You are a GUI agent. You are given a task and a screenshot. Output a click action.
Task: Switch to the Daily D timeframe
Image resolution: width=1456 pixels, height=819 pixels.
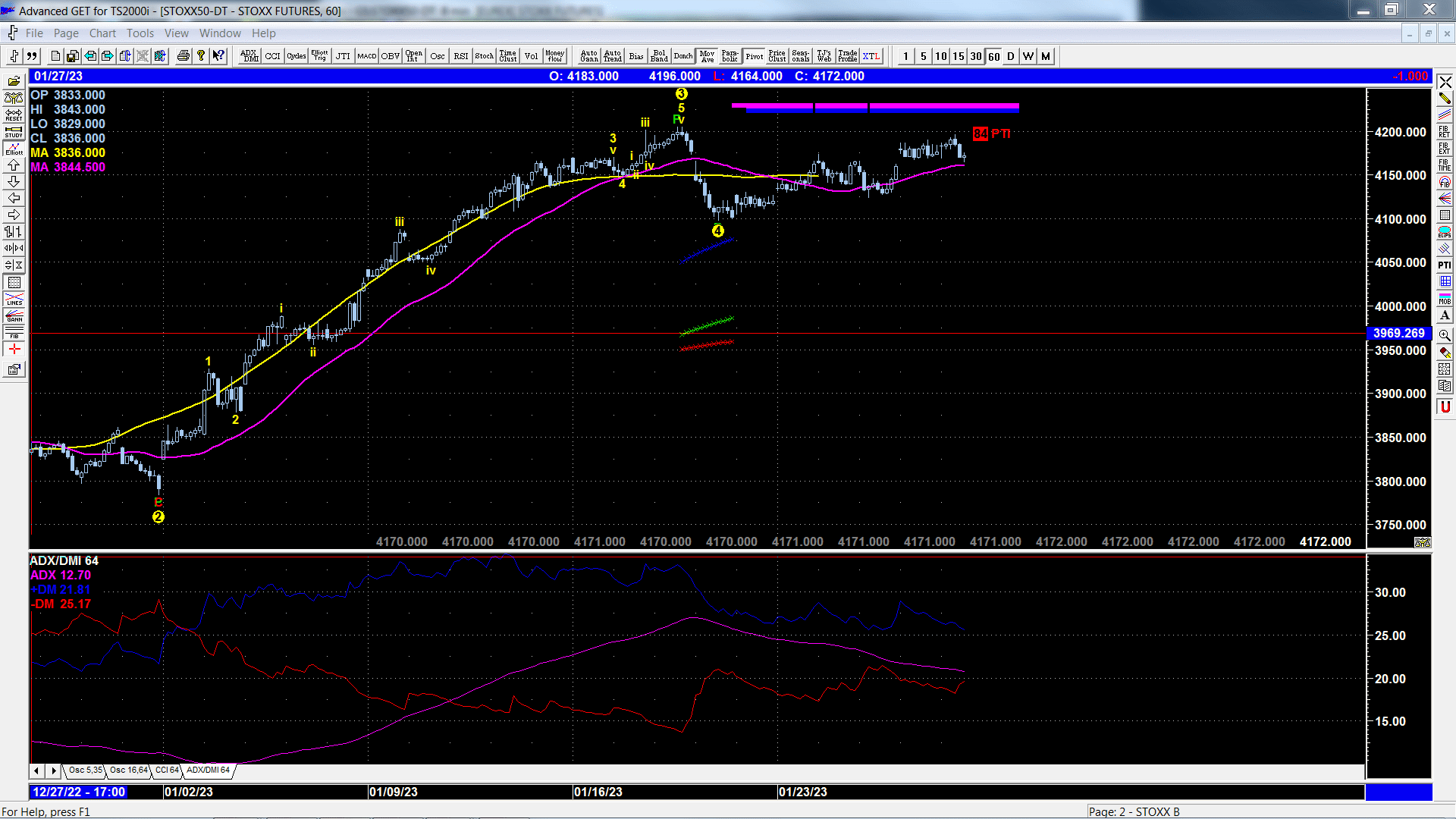point(1011,56)
